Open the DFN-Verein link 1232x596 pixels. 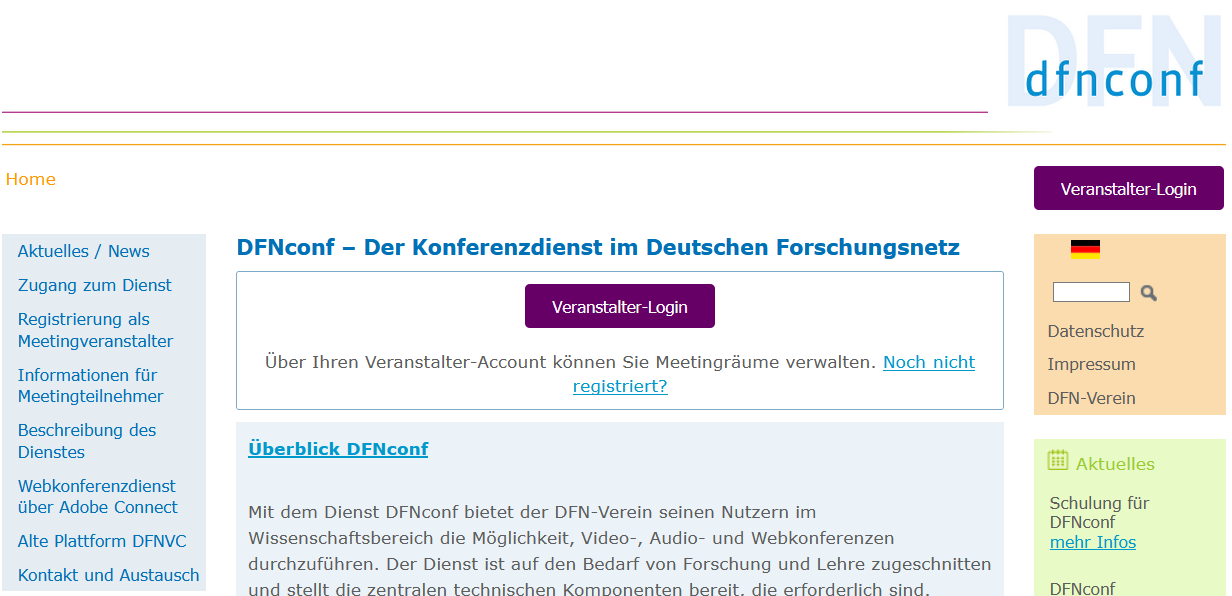[1092, 398]
